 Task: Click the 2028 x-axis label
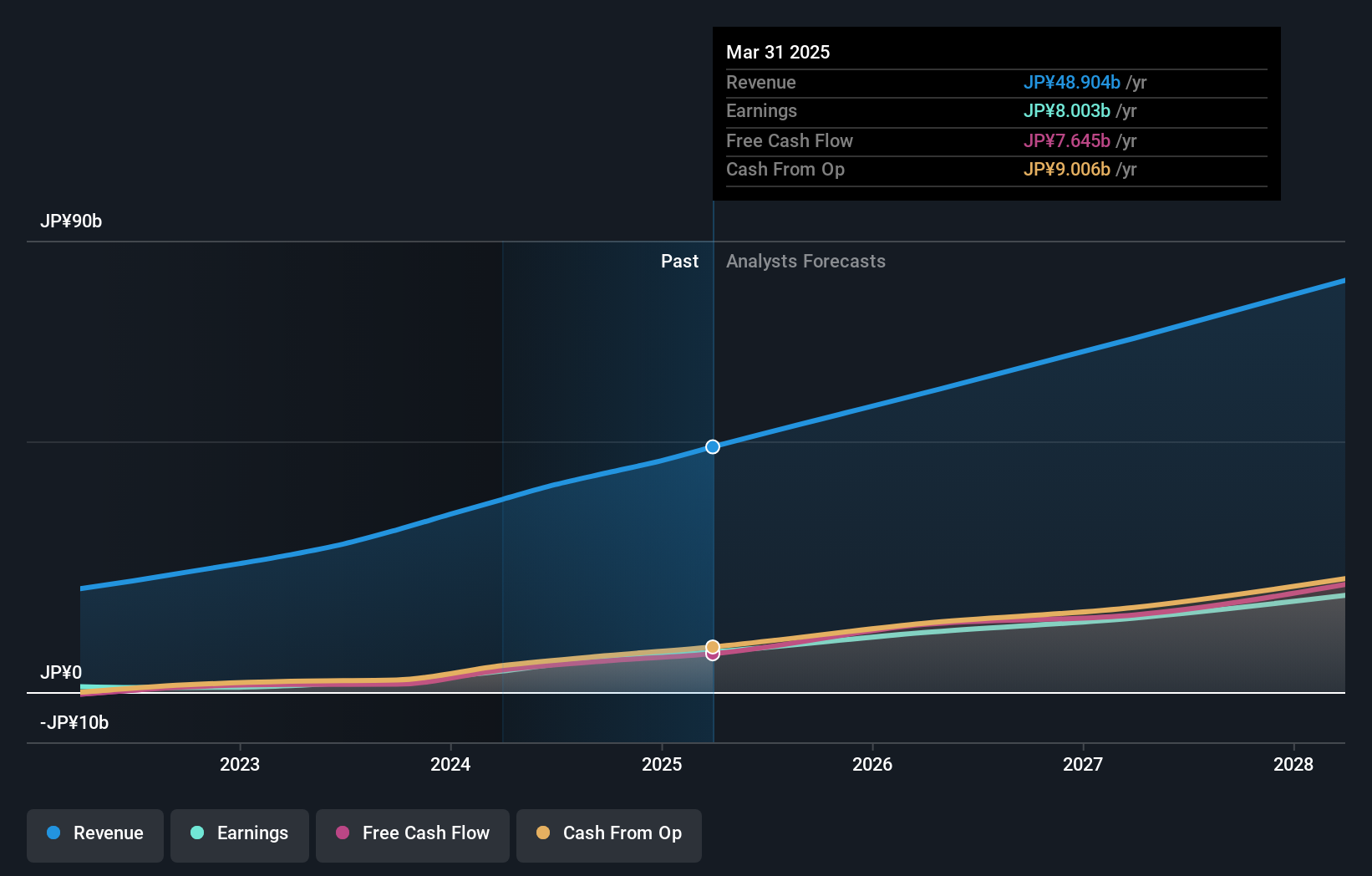click(1293, 764)
